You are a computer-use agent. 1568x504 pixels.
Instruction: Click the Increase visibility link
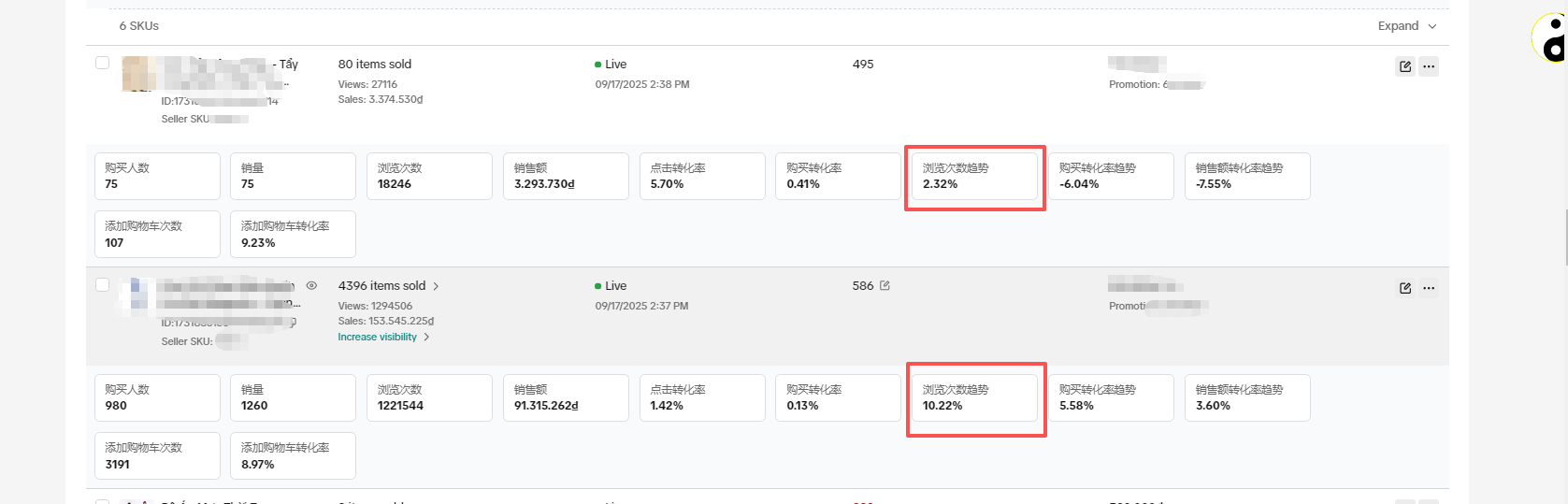coord(378,337)
